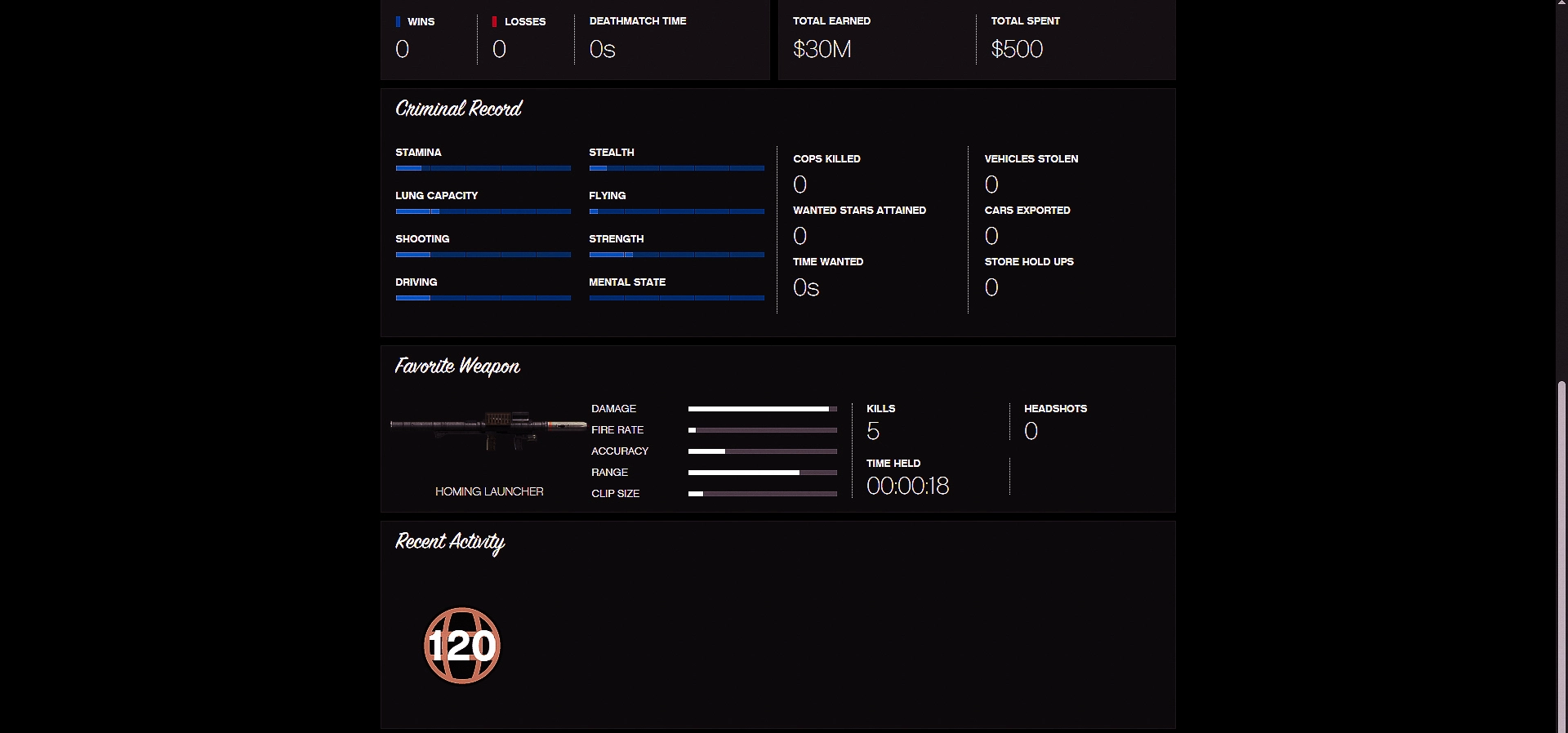The height and width of the screenshot is (733, 1568).
Task: Click the Favorite Weapon heading
Action: tap(457, 366)
